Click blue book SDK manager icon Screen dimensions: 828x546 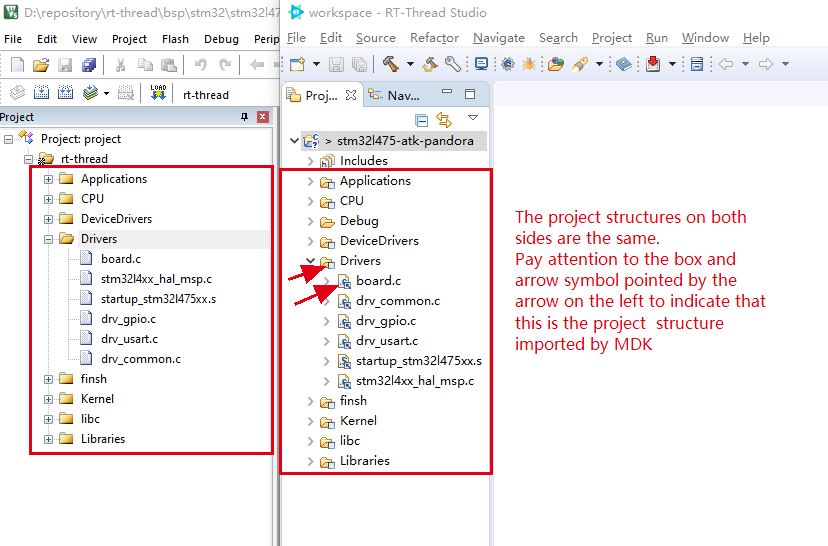tap(624, 64)
